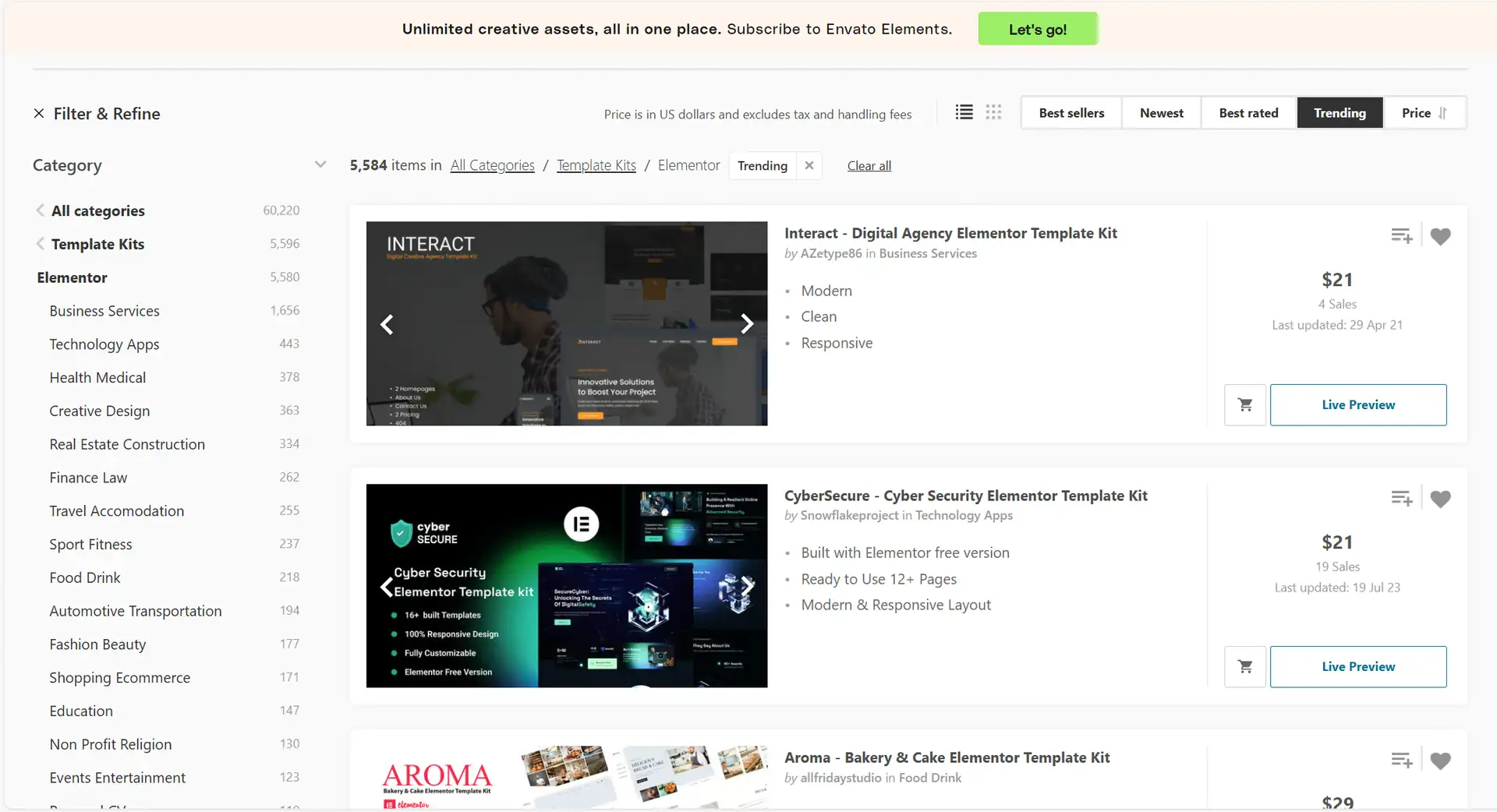Favorite the Interact Digital Agency kit
This screenshot has height=812, width=1497.
pyautogui.click(x=1440, y=236)
